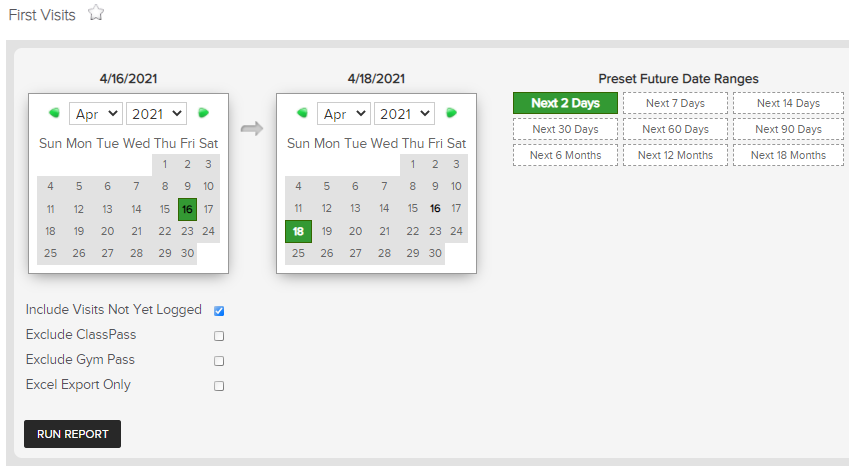Image resolution: width=849 pixels, height=468 pixels.
Task: Mark First Visits report as favorite star
Action: 96,12
